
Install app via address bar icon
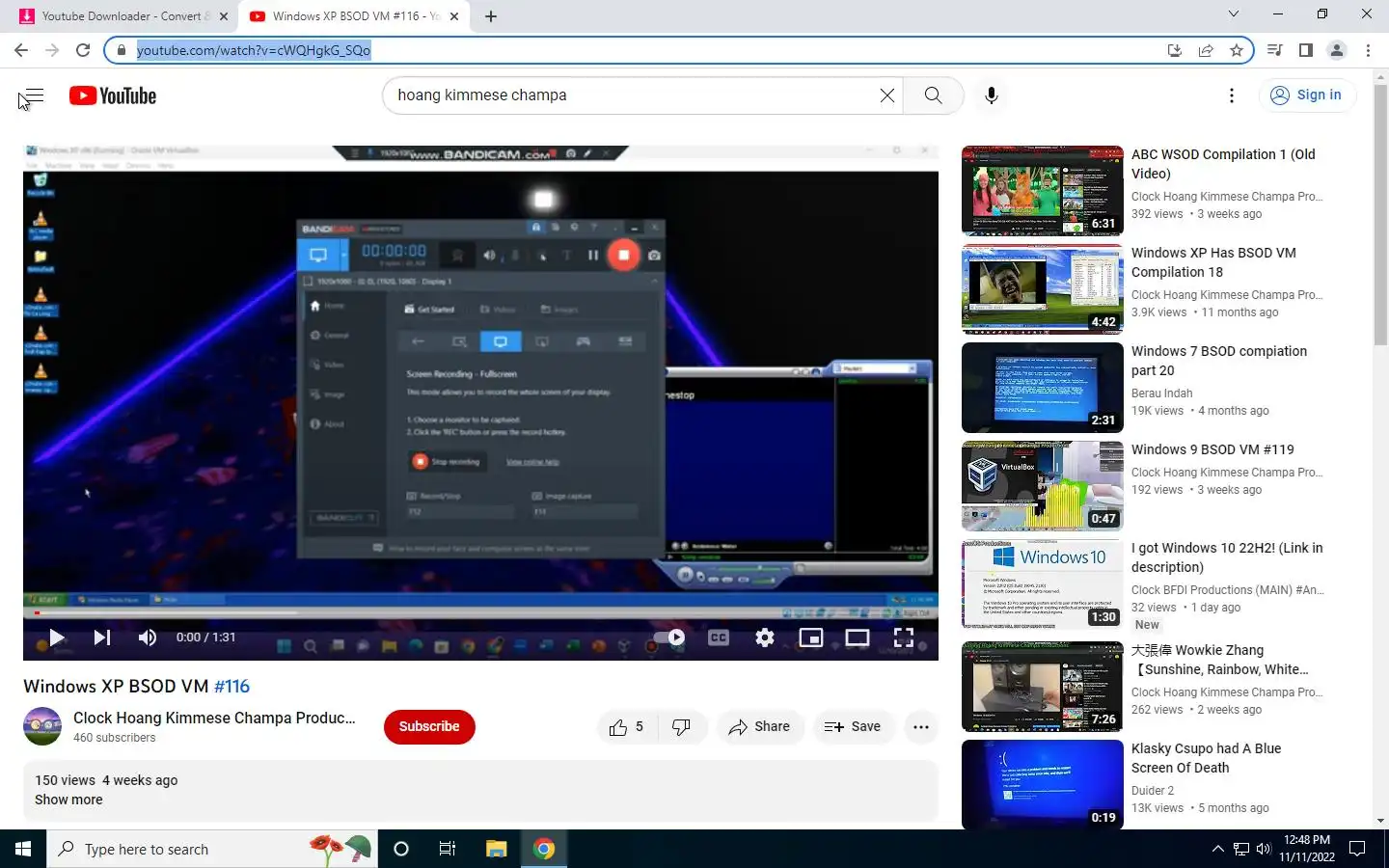pyautogui.click(x=1175, y=50)
